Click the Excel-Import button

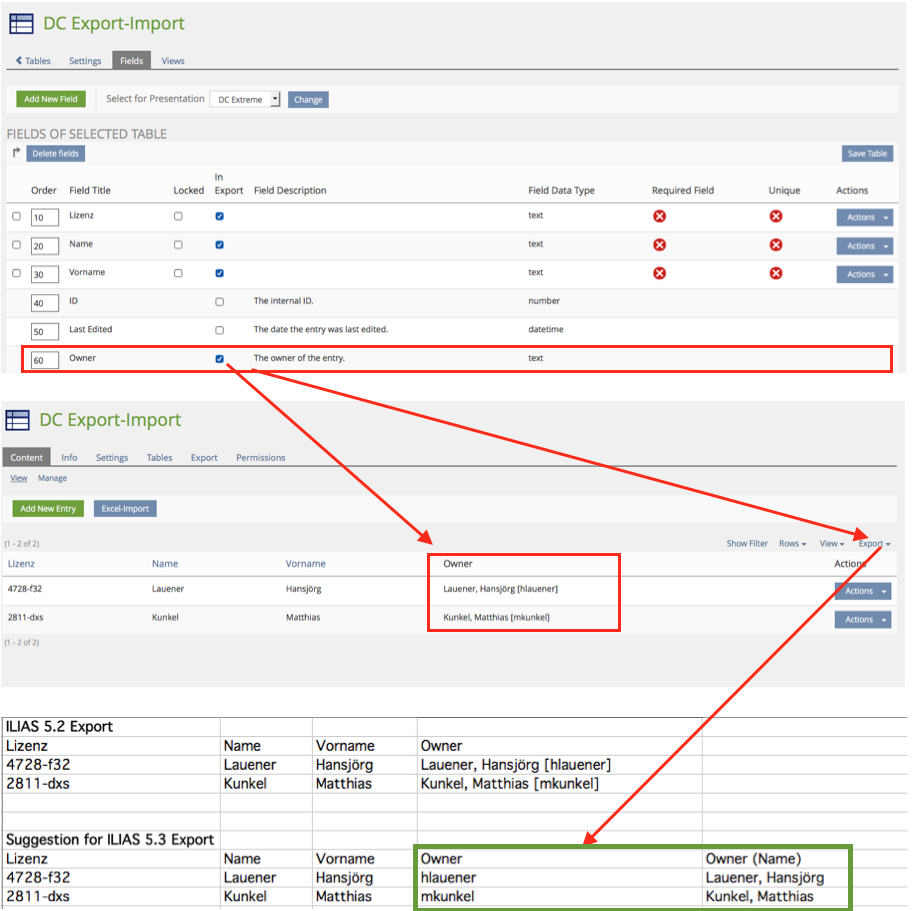tap(126, 509)
